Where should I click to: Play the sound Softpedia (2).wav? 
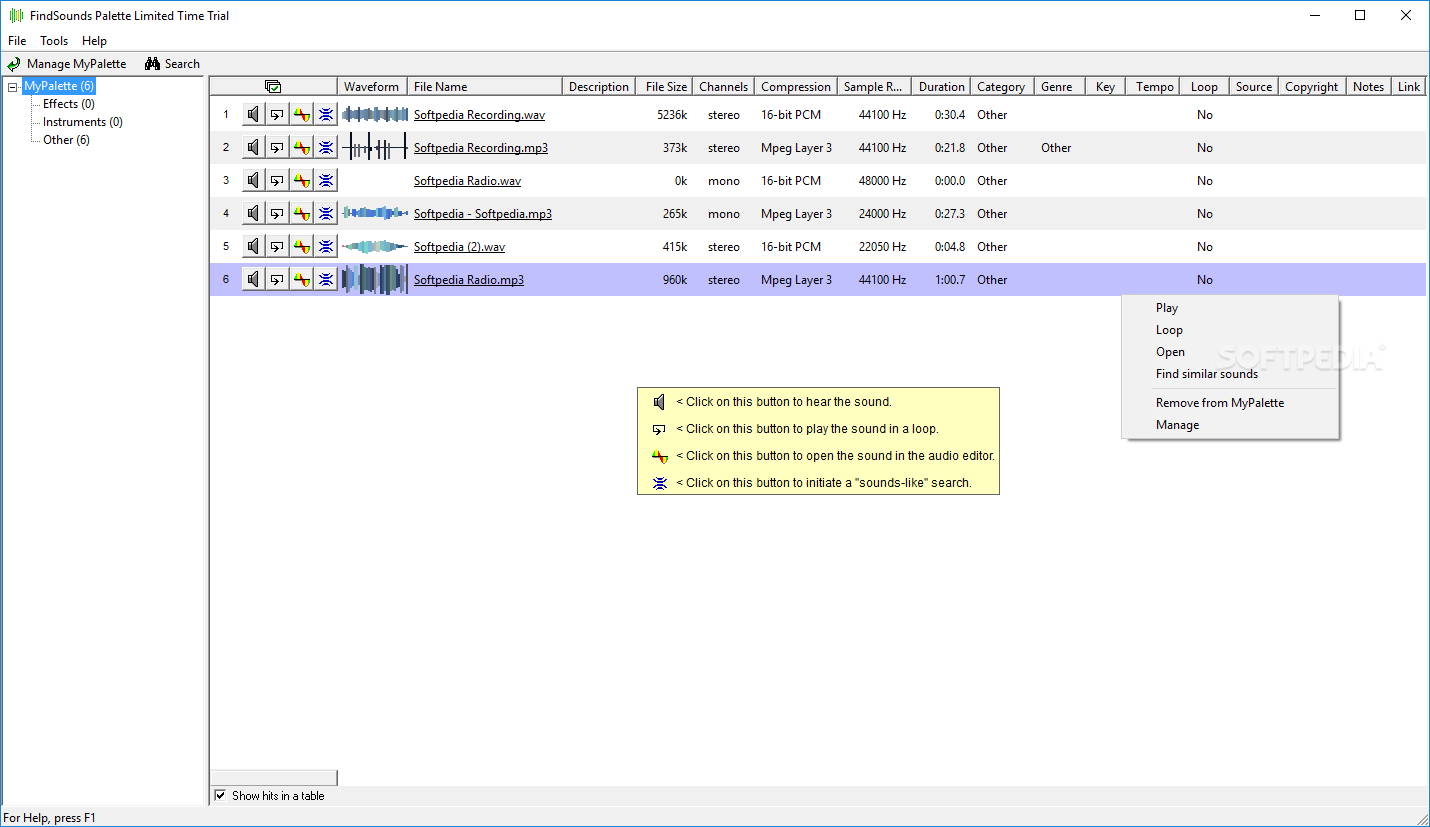point(253,247)
